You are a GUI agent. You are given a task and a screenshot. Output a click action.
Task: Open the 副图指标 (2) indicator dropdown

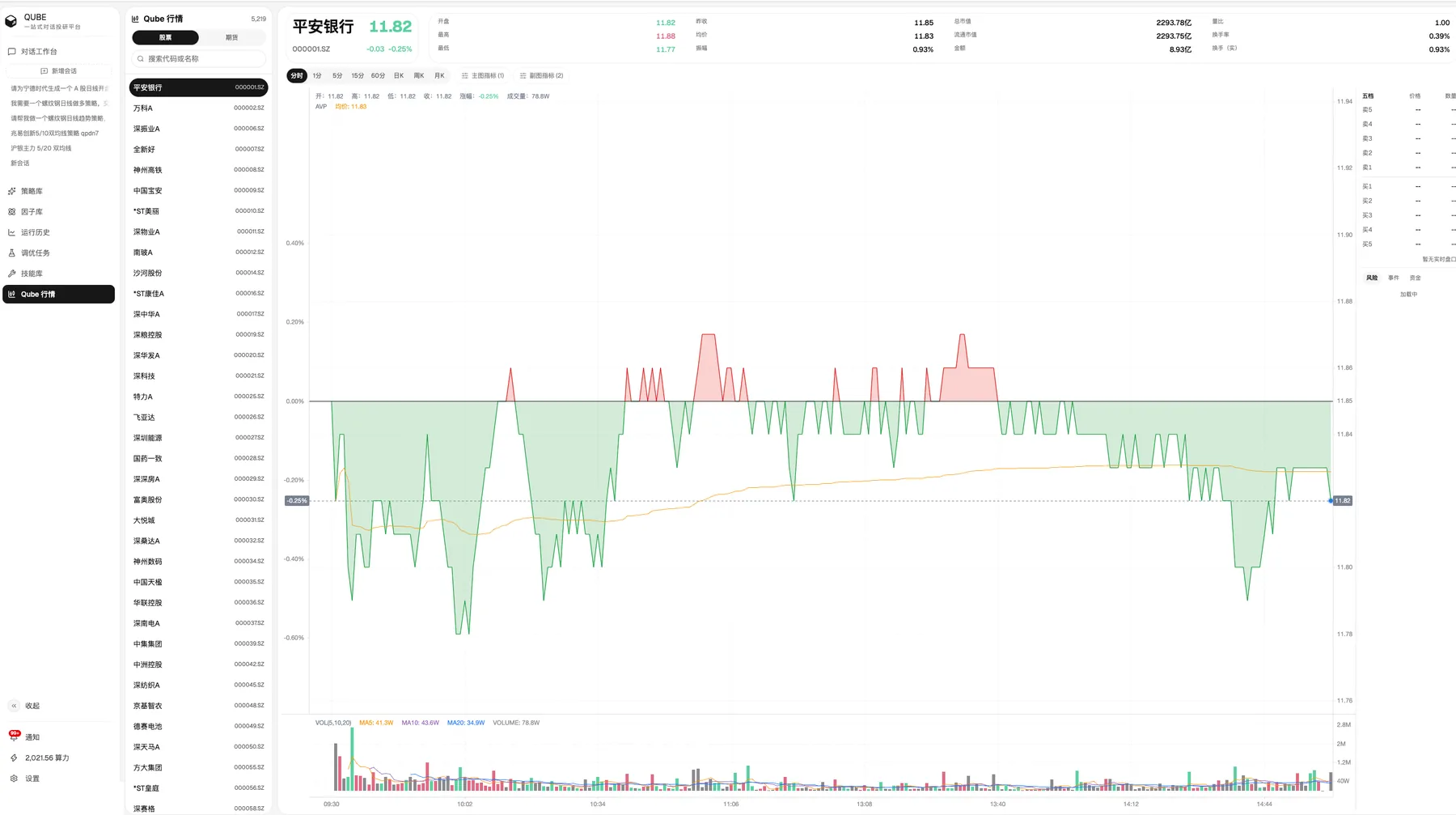[x=542, y=76]
